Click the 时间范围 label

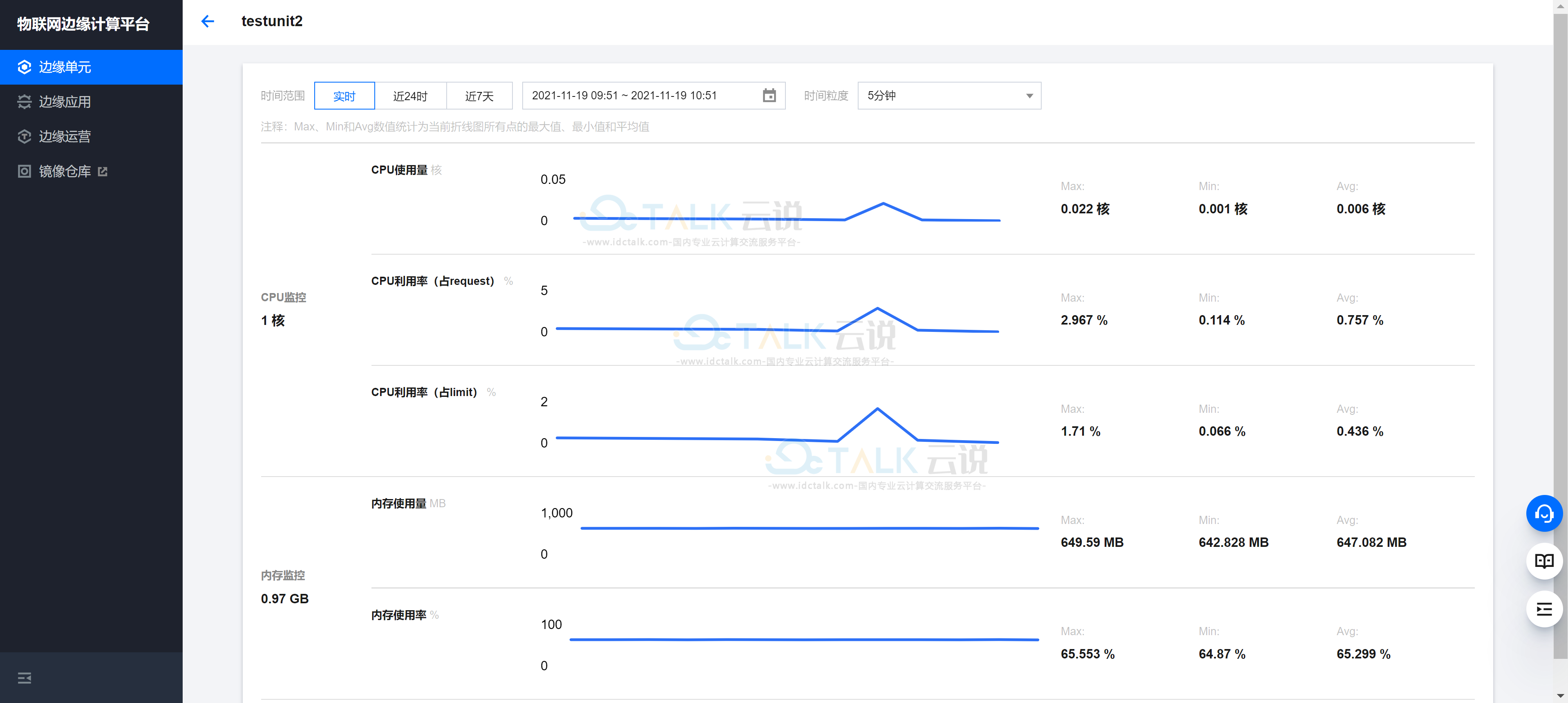[x=282, y=96]
